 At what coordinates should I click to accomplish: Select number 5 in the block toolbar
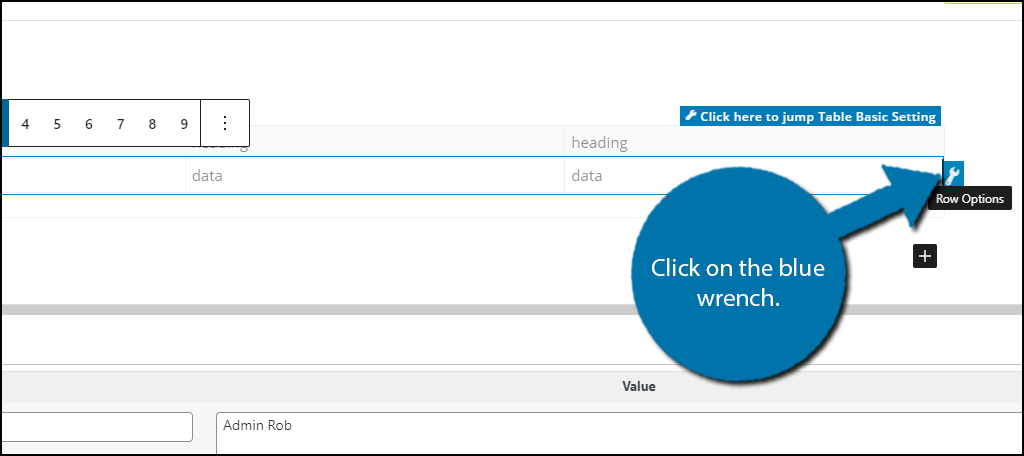57,123
